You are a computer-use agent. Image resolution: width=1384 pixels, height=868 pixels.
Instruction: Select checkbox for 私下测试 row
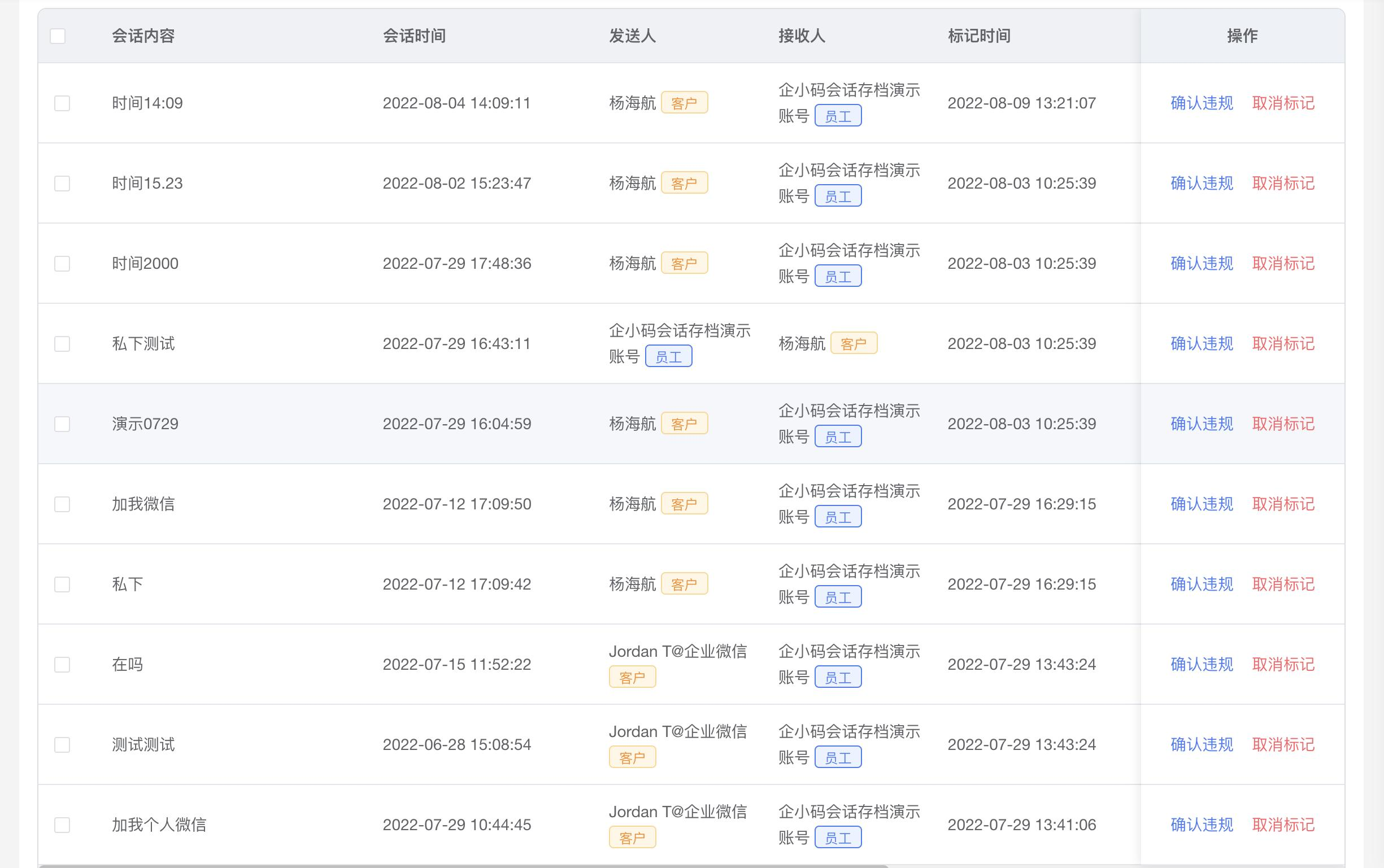pyautogui.click(x=62, y=344)
